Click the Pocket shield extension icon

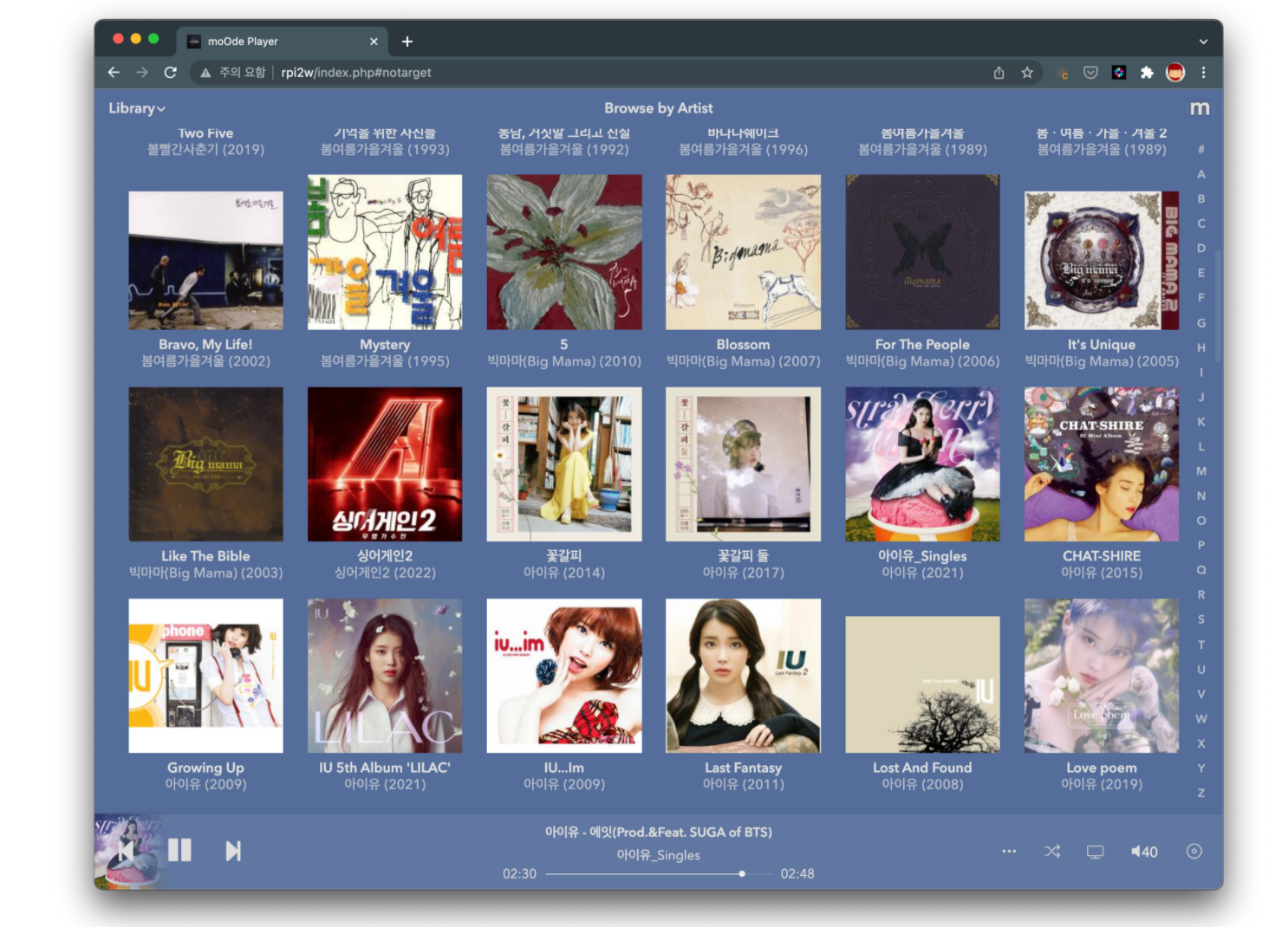click(x=1090, y=73)
